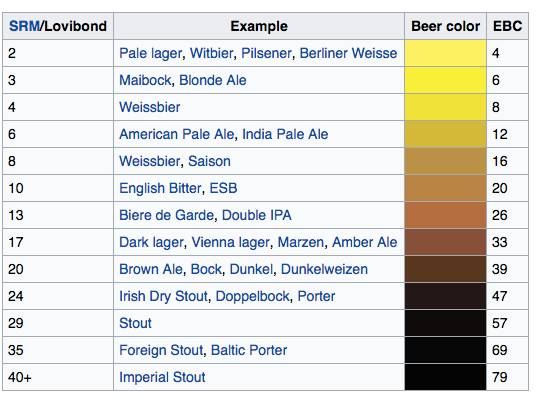Image resolution: width=549 pixels, height=401 pixels.
Task: Click the pale yellow SRM 2 swatch
Action: 445,53
